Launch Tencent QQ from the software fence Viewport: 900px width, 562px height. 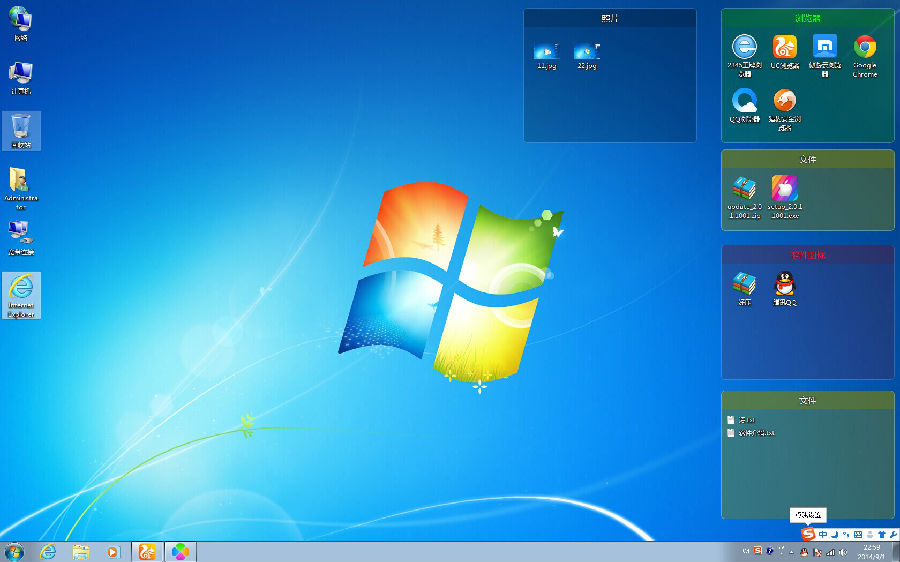(785, 288)
